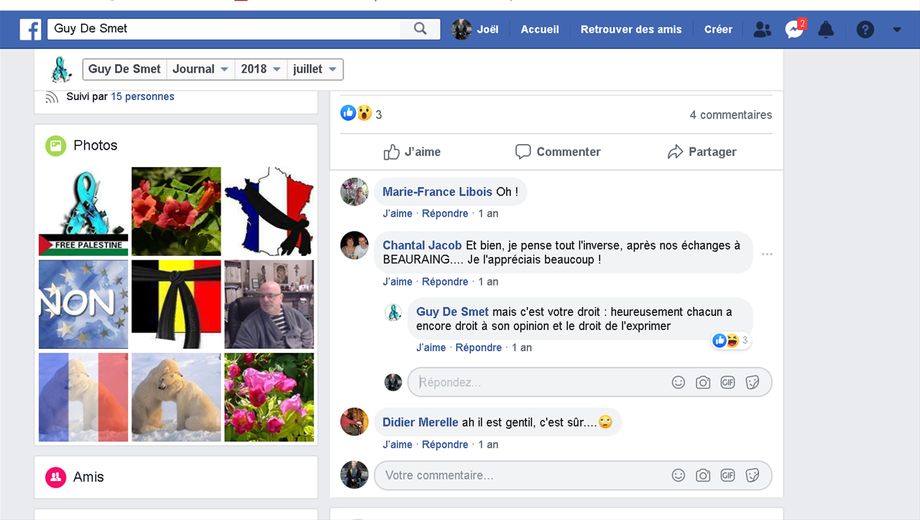Image resolution: width=920 pixels, height=520 pixels.
Task: Open Marie-France Libois profile picture
Action: 354,191
